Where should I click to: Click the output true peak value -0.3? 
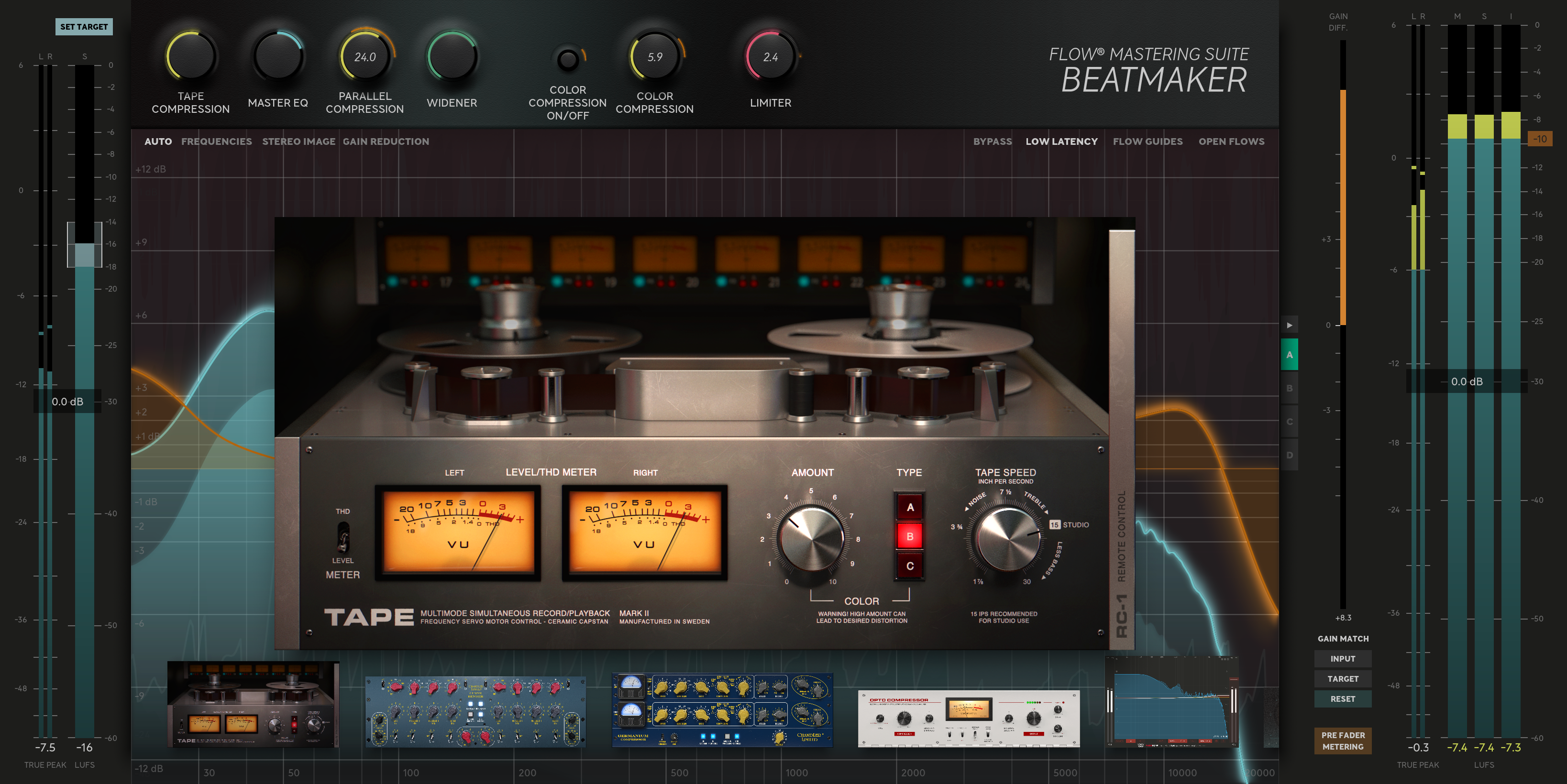click(1418, 748)
